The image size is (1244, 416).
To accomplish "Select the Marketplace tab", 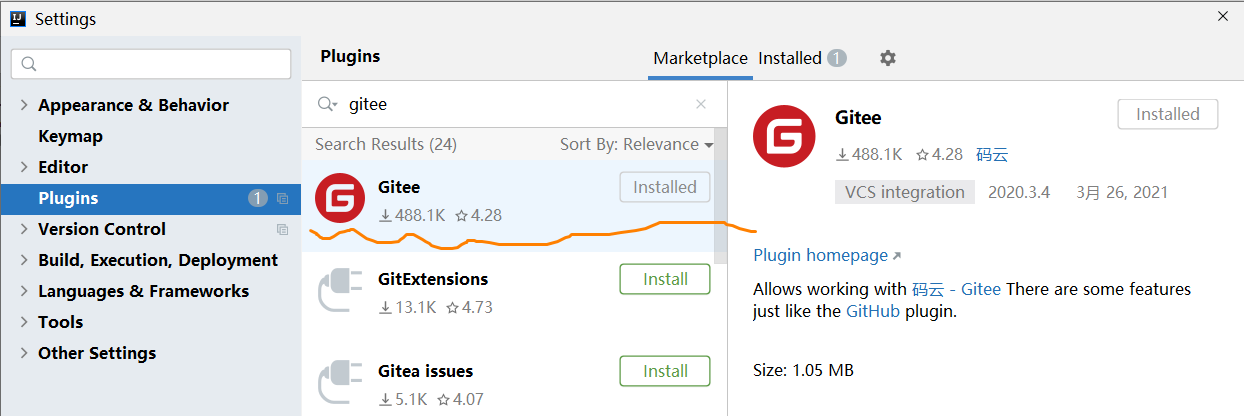I will (x=700, y=58).
